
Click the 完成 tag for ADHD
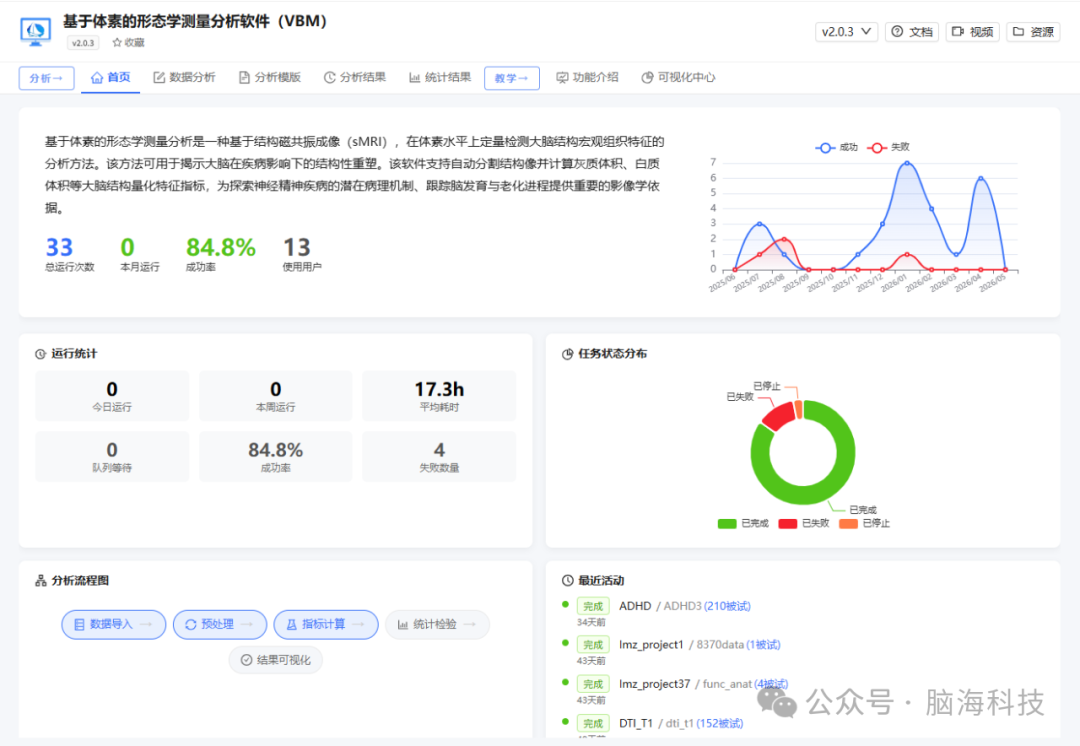(593, 606)
